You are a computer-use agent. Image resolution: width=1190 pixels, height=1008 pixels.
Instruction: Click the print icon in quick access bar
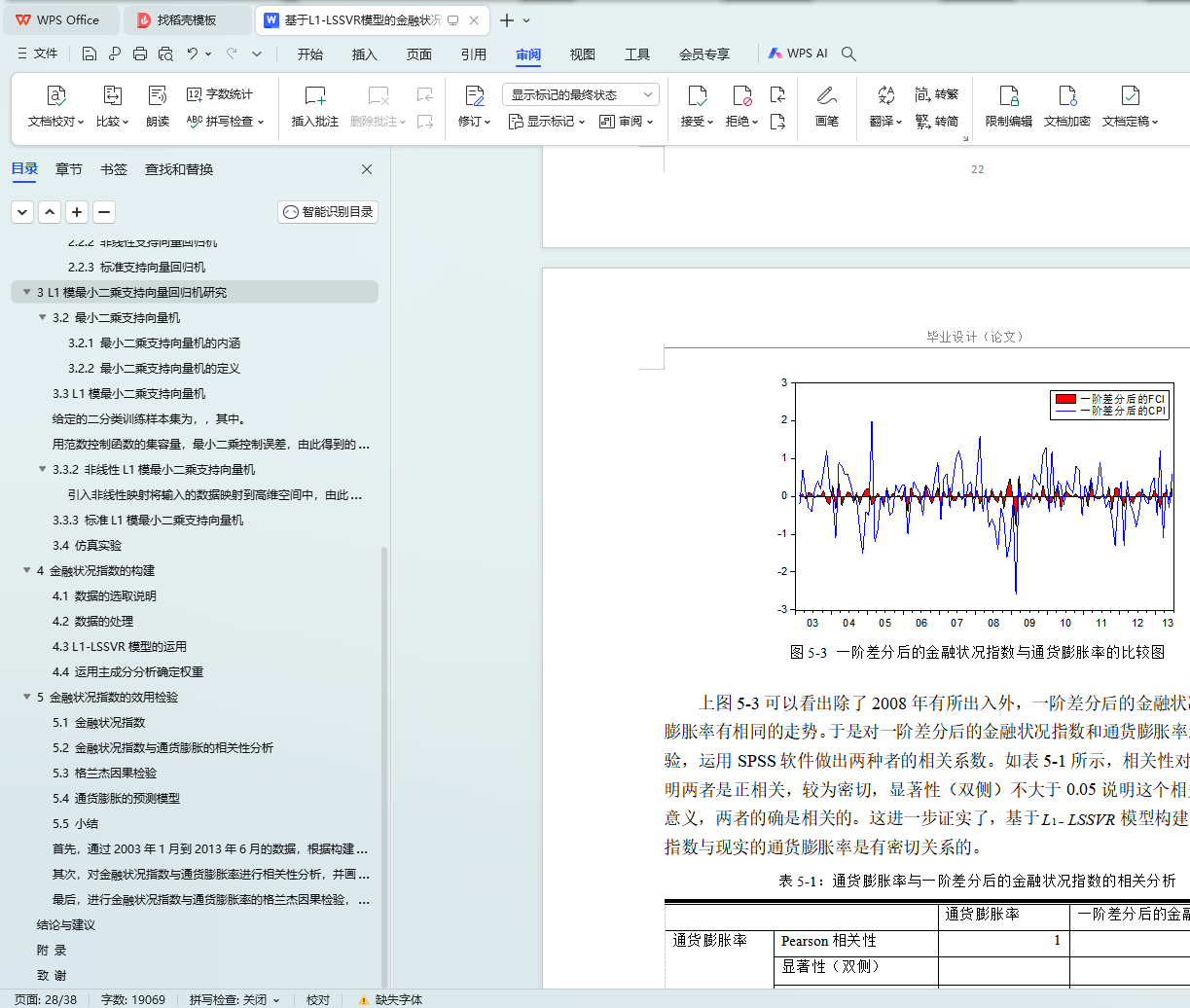(x=140, y=54)
